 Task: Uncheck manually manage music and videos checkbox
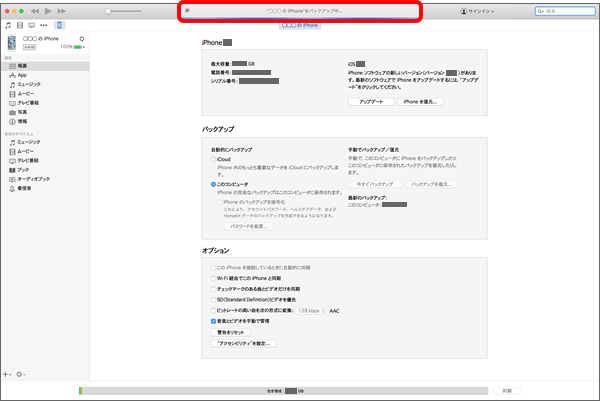click(213, 321)
